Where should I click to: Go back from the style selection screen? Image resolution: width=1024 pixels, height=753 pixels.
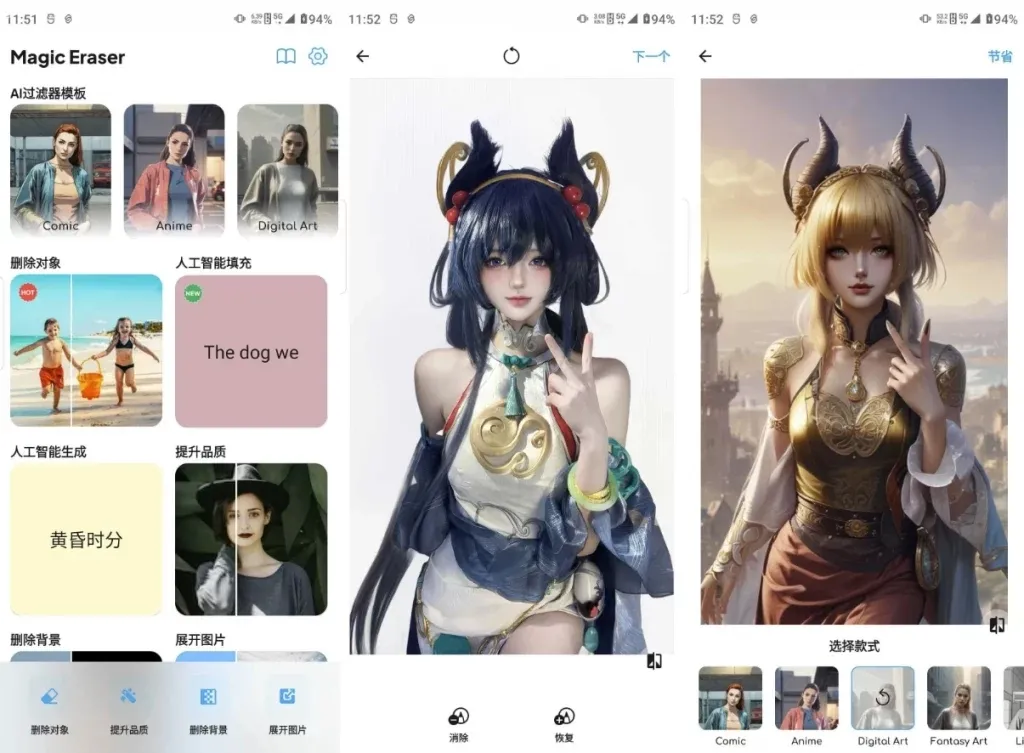705,56
